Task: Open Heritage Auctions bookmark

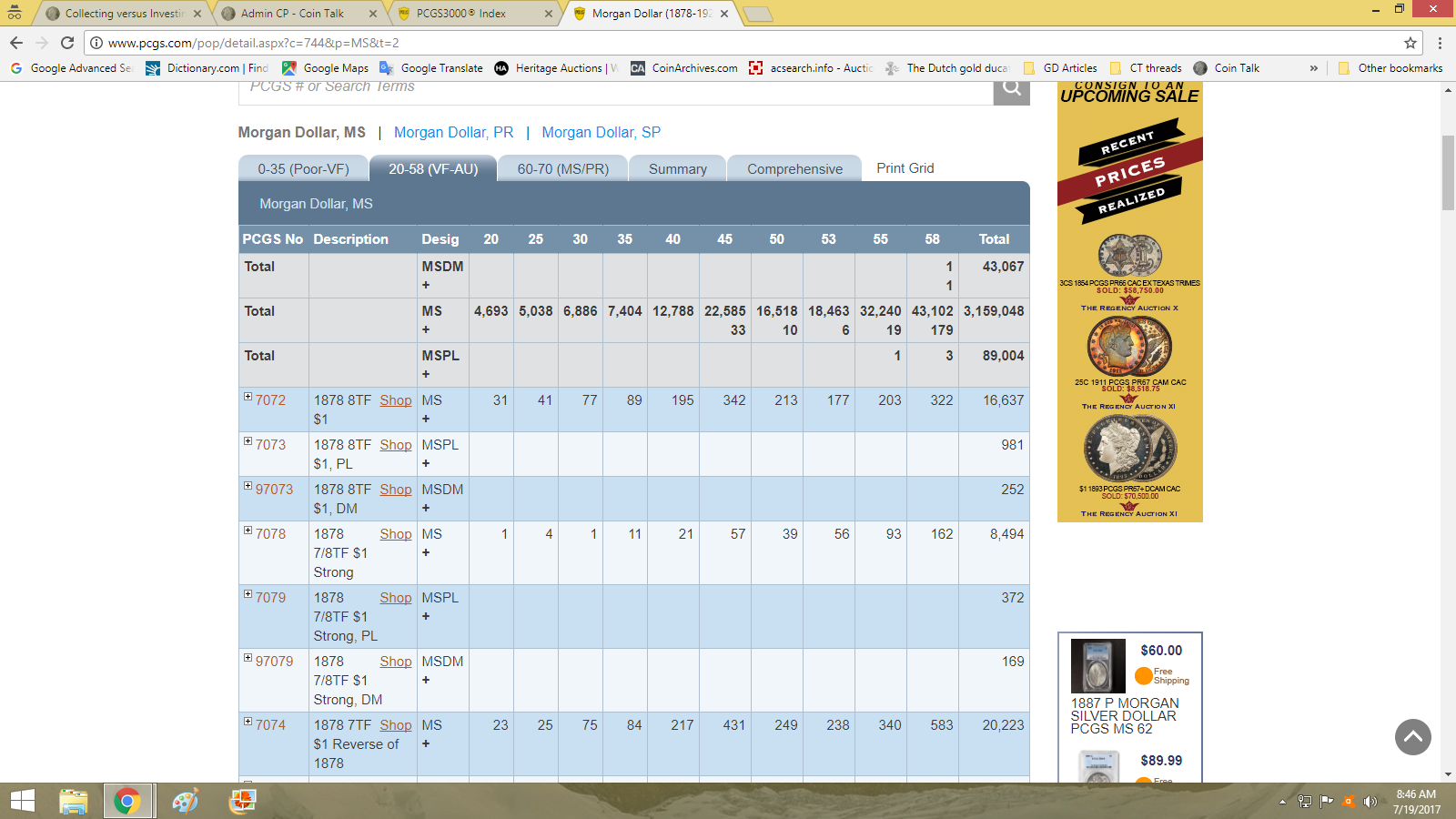Action: (x=557, y=68)
